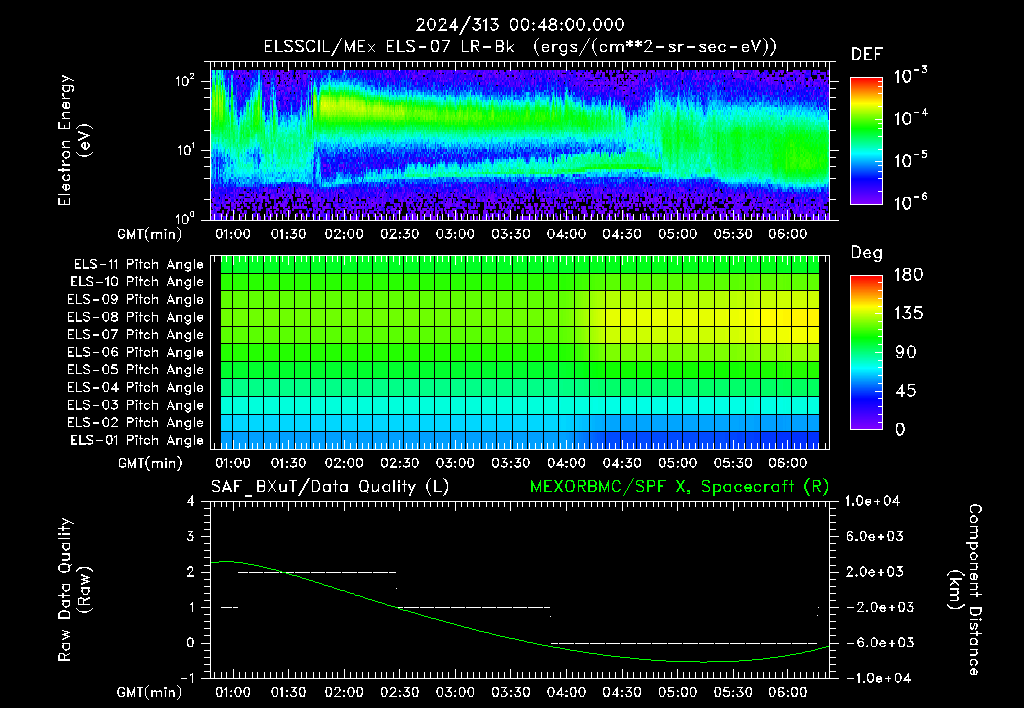Click the ELS-04 Pitch Angle label
The height and width of the screenshot is (708, 1024).
click(x=135, y=387)
